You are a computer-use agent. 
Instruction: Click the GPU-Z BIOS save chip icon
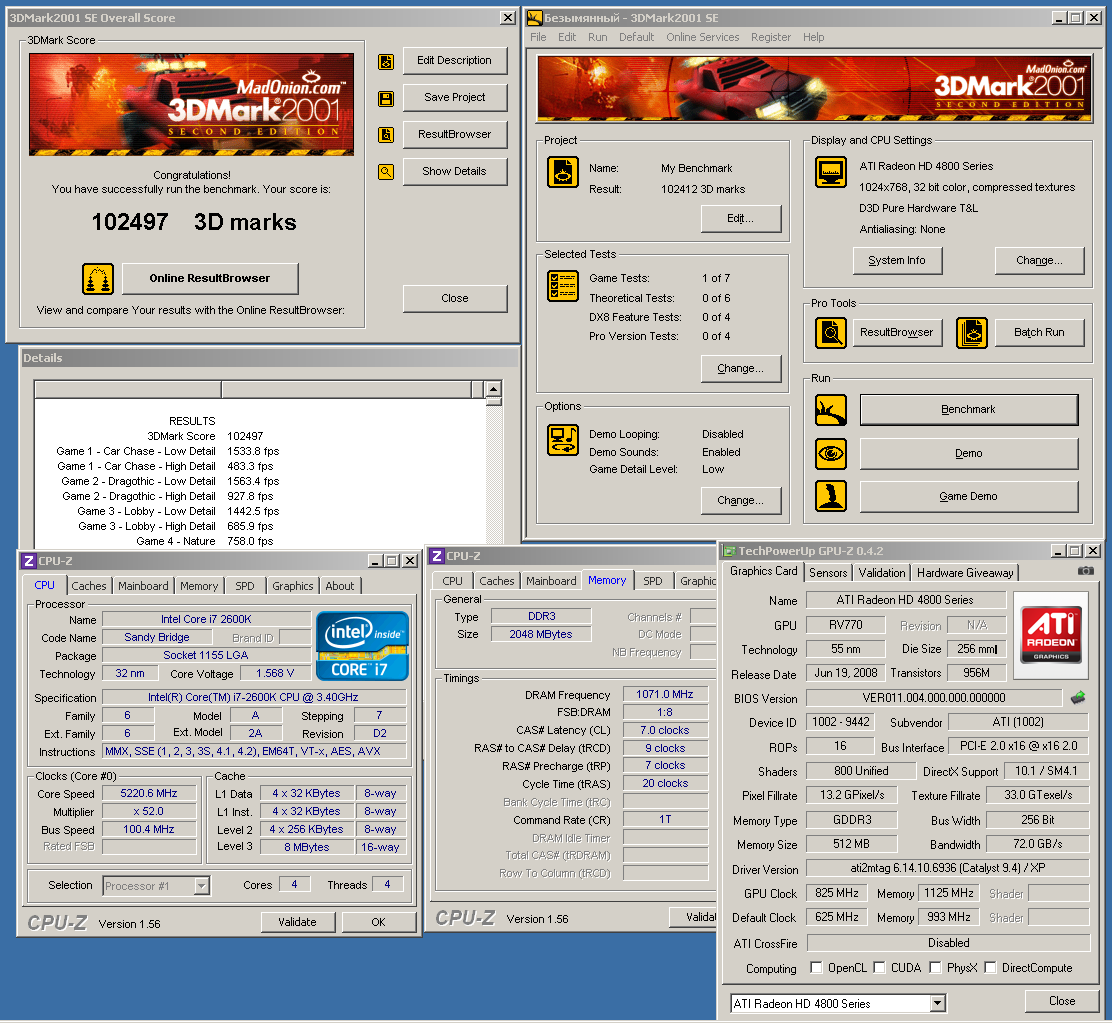1078,698
